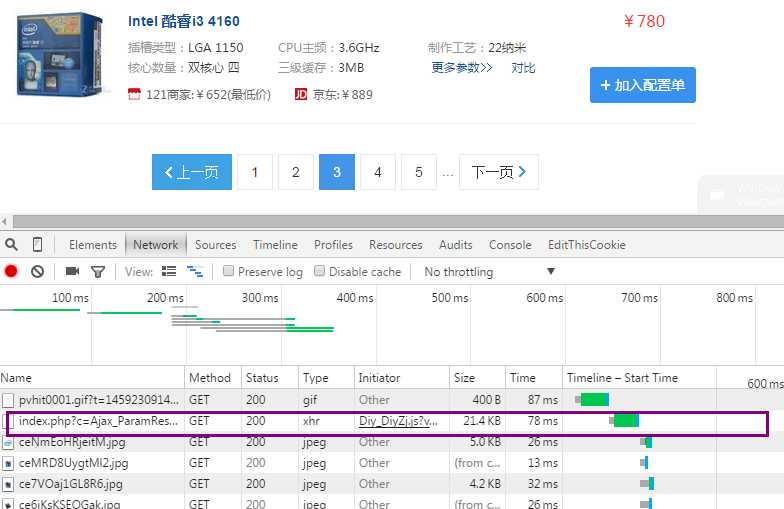Sort requests by Initiator column header
Screen dimensions: 784x509
pyautogui.click(x=402, y=378)
